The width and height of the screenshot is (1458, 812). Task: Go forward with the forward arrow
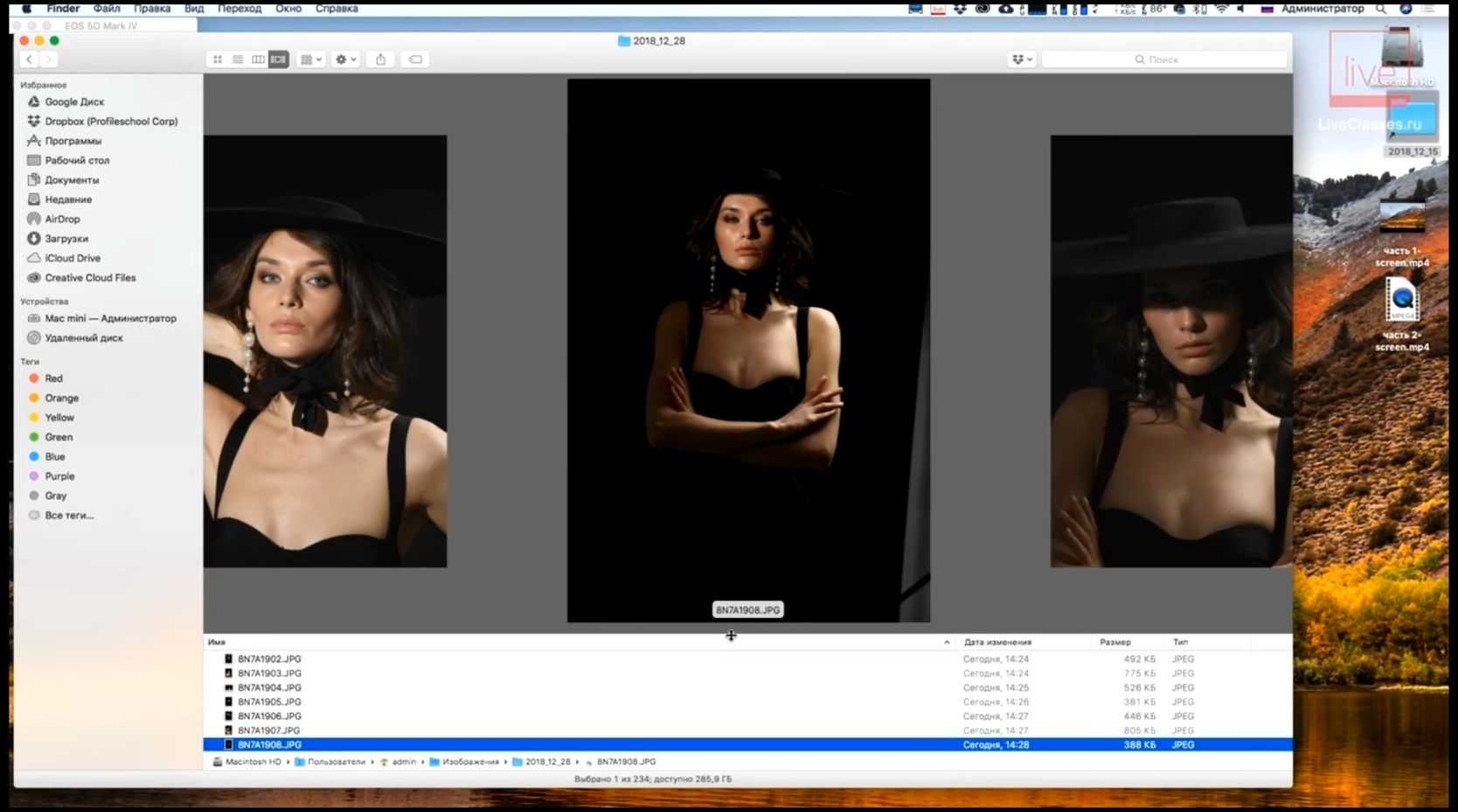pos(48,59)
